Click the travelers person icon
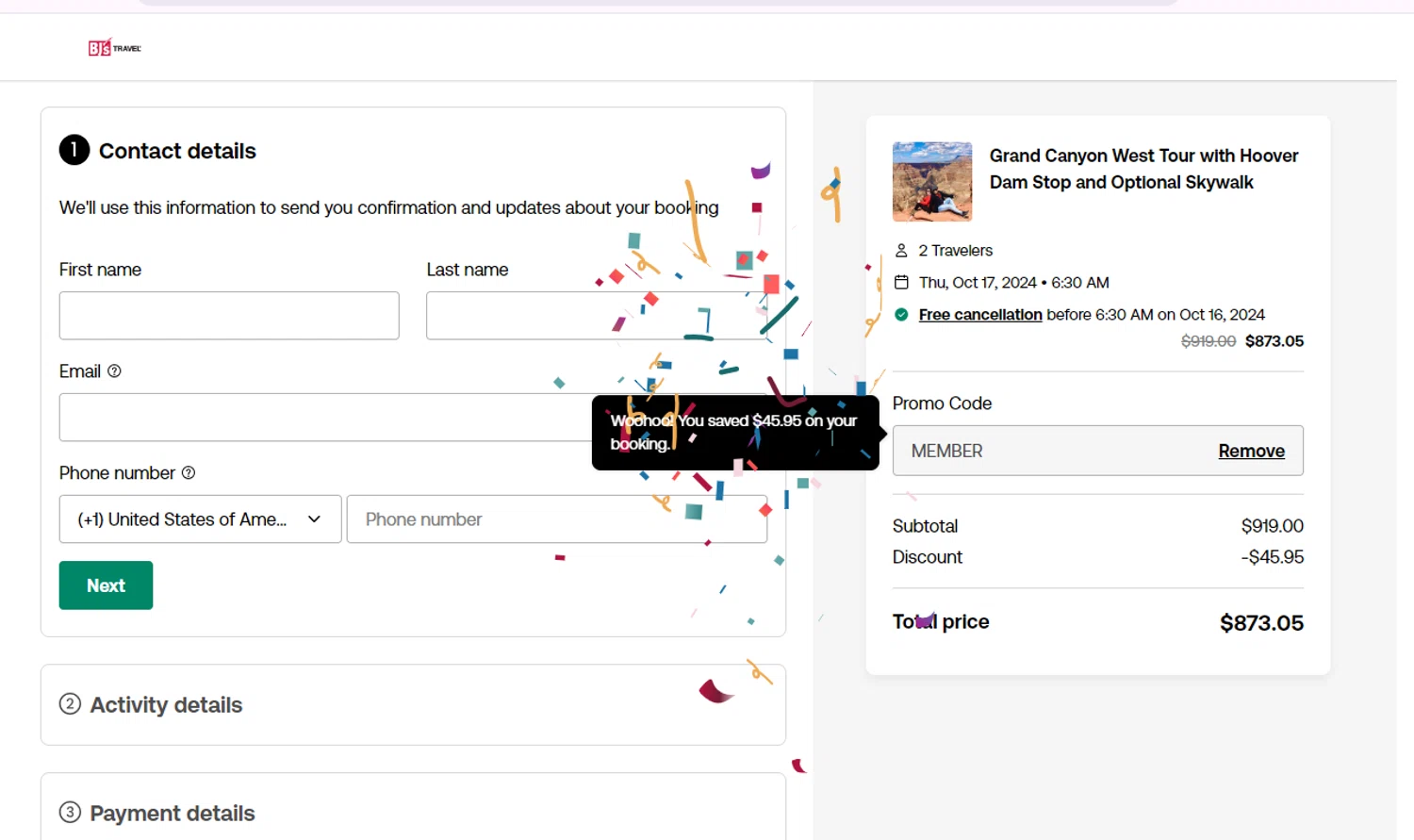Viewport: 1414px width, 840px height. (901, 251)
